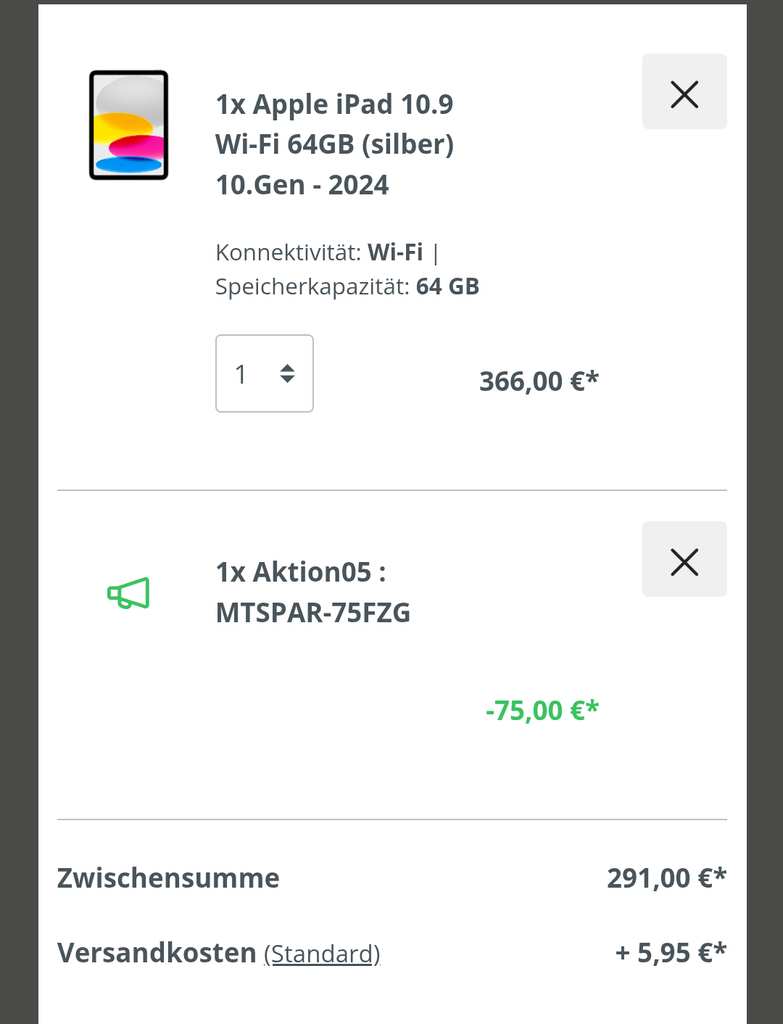The height and width of the screenshot is (1024, 783).
Task: Decrease quantity with the down arrow
Action: [x=287, y=379]
